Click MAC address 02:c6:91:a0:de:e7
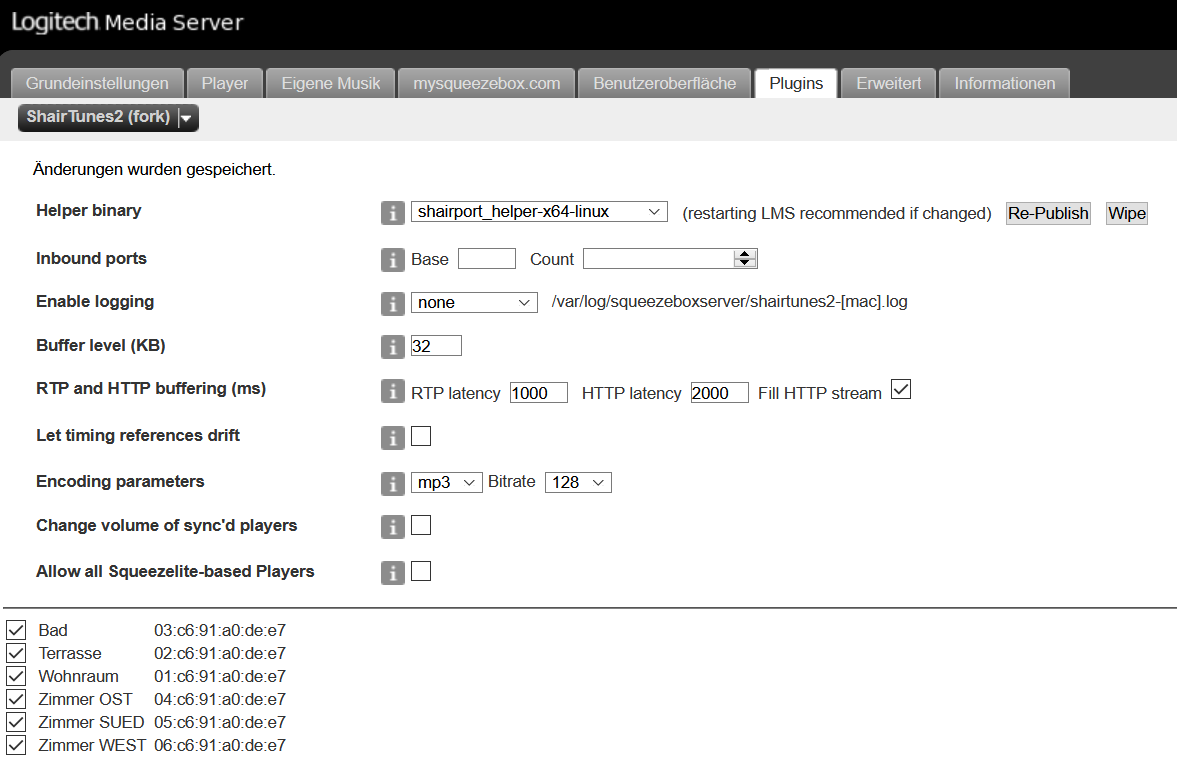 pos(220,653)
